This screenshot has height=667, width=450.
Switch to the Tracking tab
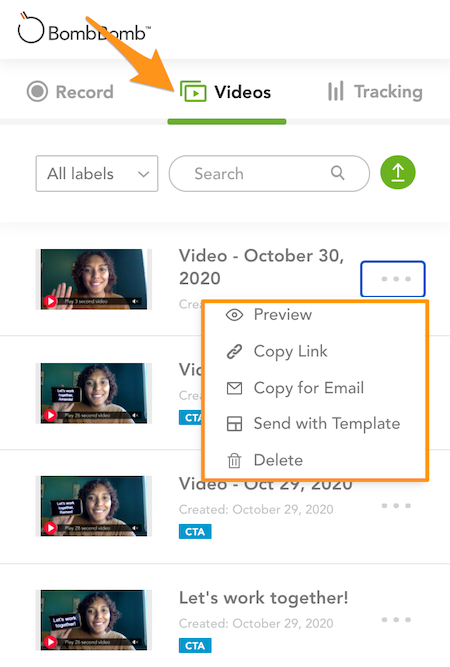point(375,91)
